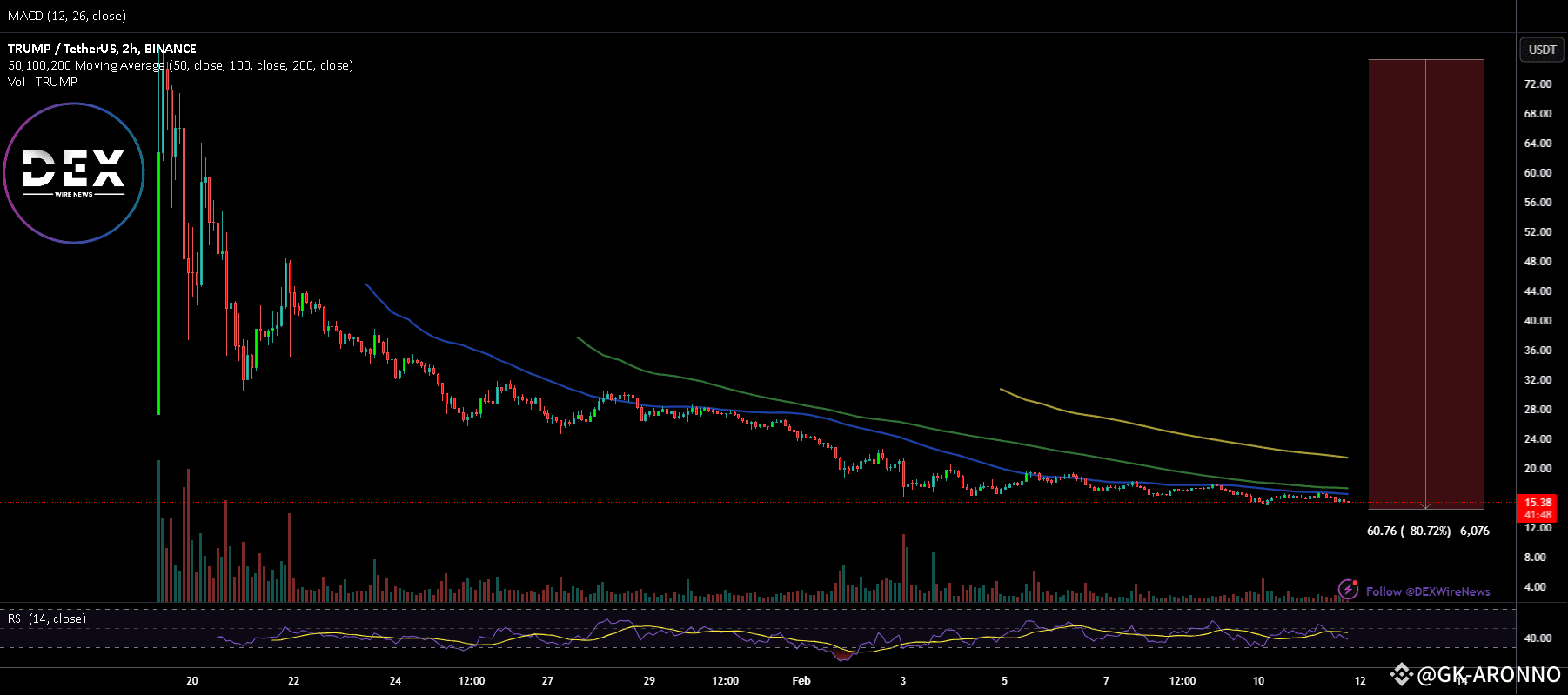Click the USDT currency button

tap(1542, 50)
